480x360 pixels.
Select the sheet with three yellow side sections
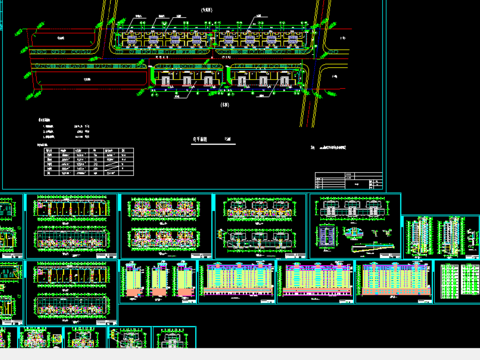158,282
